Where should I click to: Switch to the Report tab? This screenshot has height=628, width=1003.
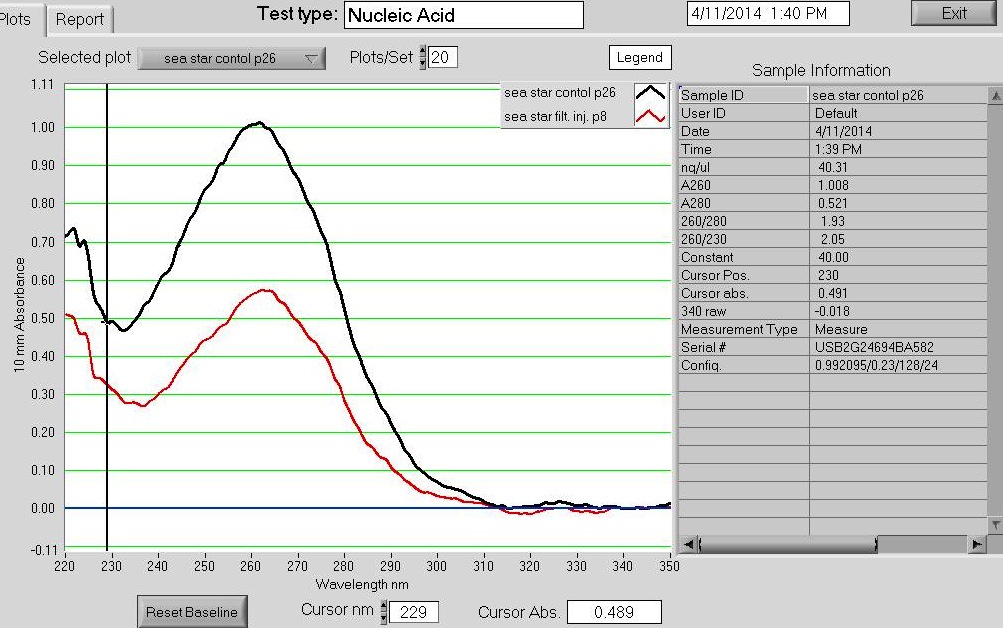coord(79,19)
